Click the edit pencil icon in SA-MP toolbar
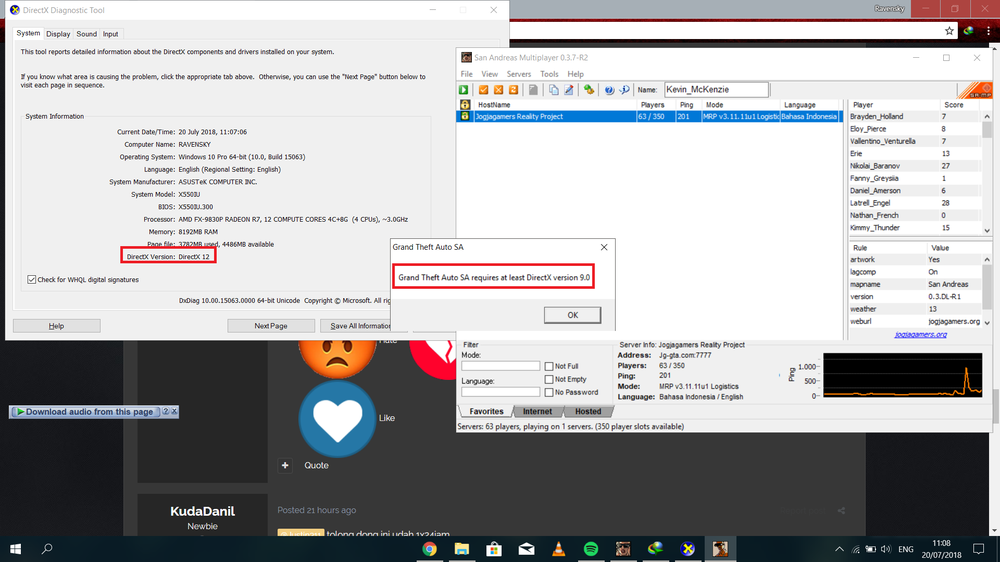 569,90
